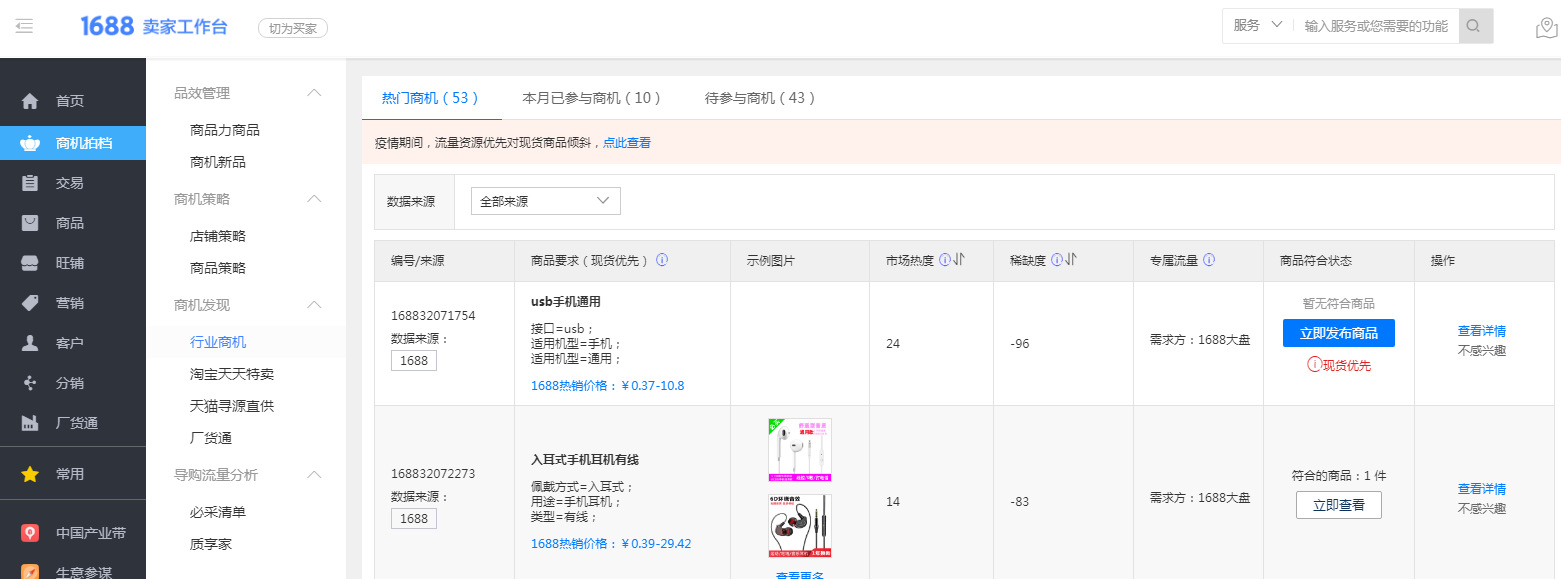This screenshot has height=579, width=1561.
Task: Click 点此查看 link in notice
Action: (x=627, y=143)
